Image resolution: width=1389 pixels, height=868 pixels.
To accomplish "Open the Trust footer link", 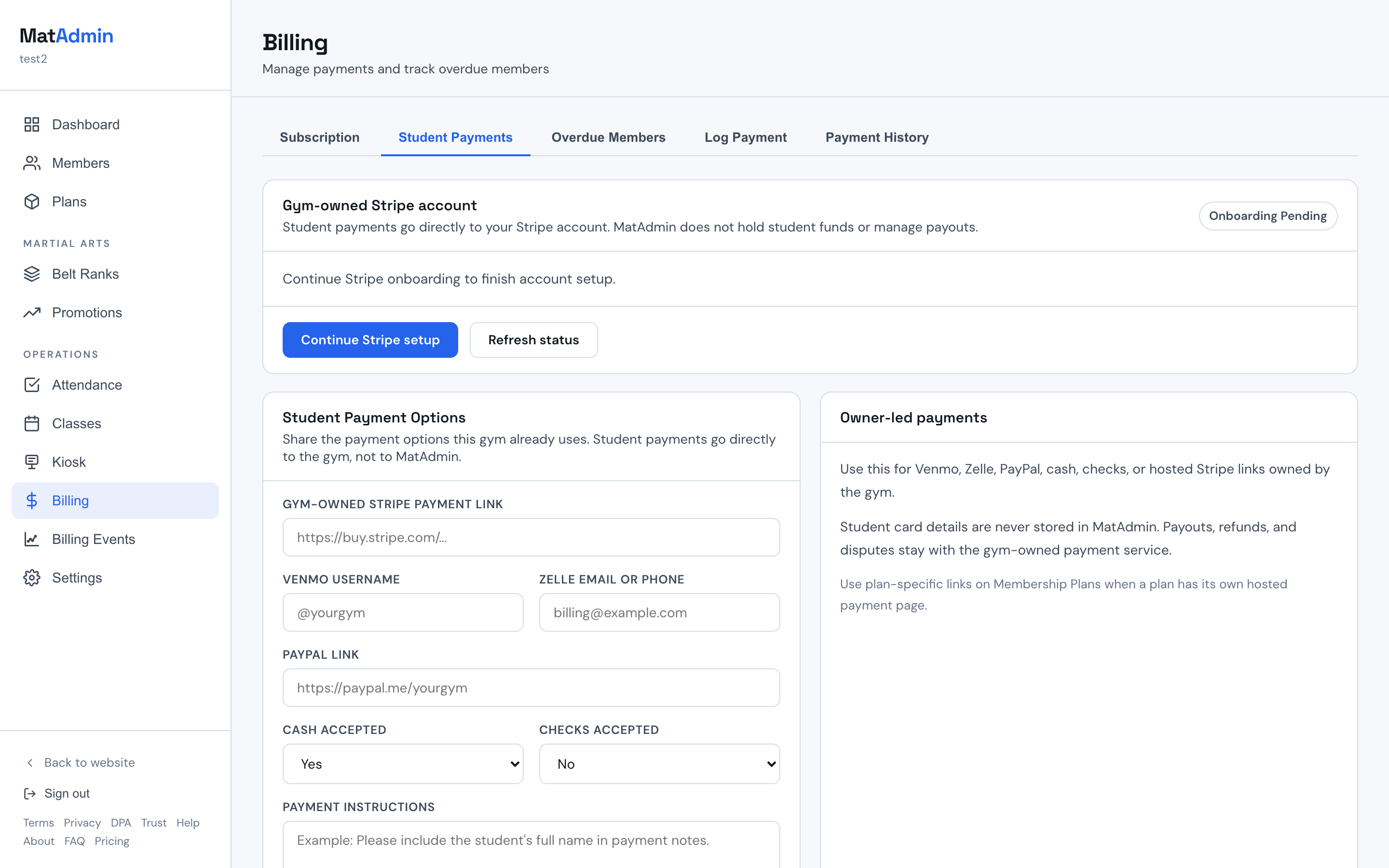I will (x=154, y=823).
